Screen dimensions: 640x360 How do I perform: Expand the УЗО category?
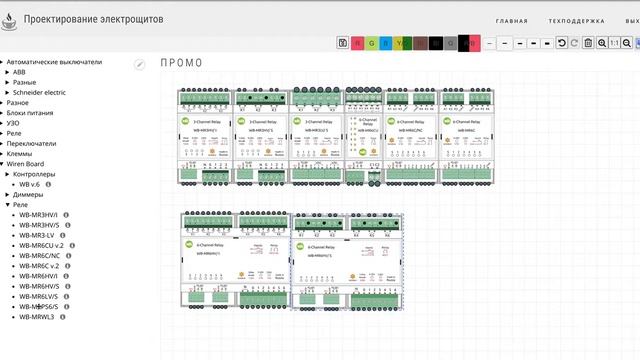pos(2,123)
